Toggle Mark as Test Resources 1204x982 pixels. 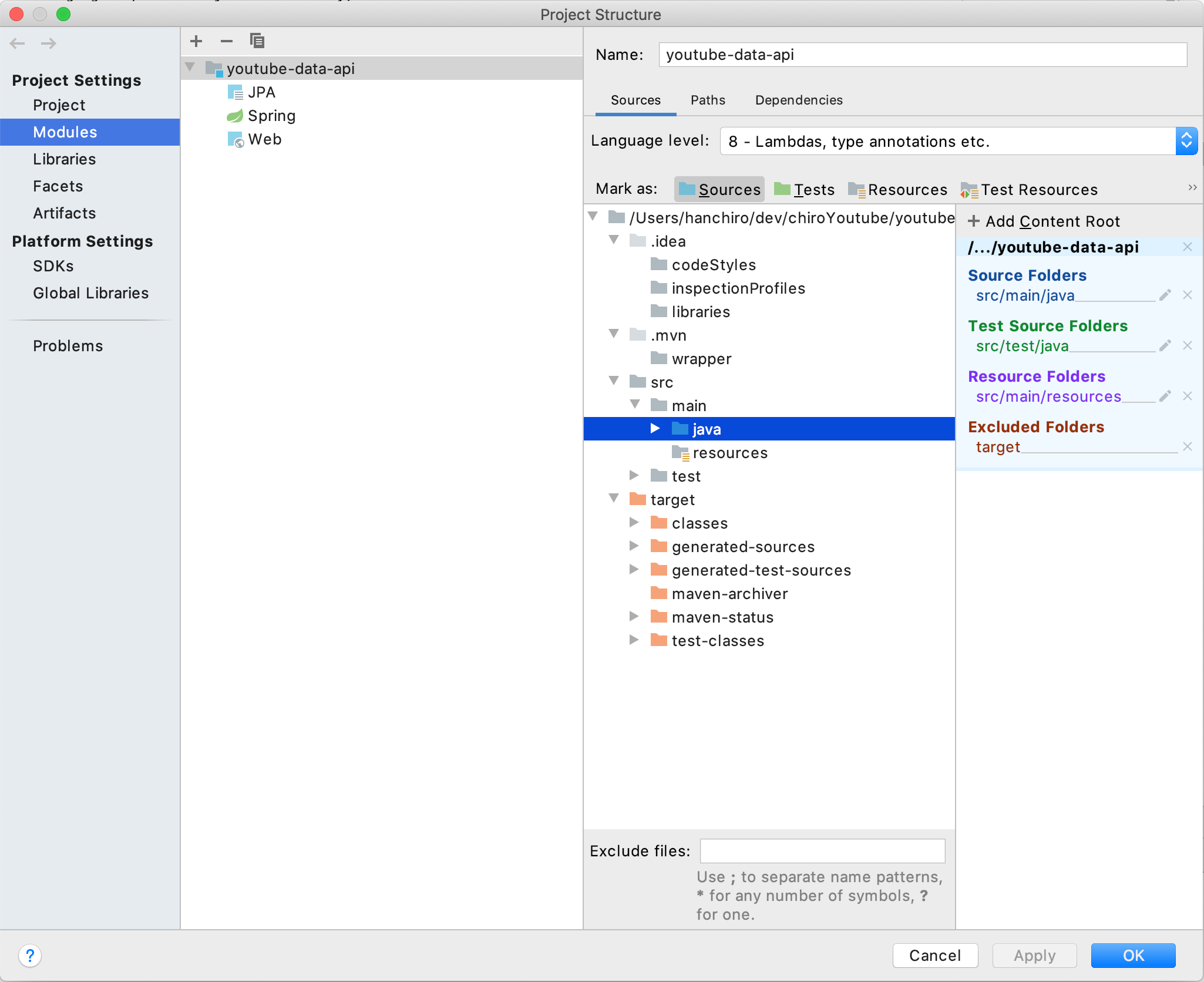coord(1029,190)
